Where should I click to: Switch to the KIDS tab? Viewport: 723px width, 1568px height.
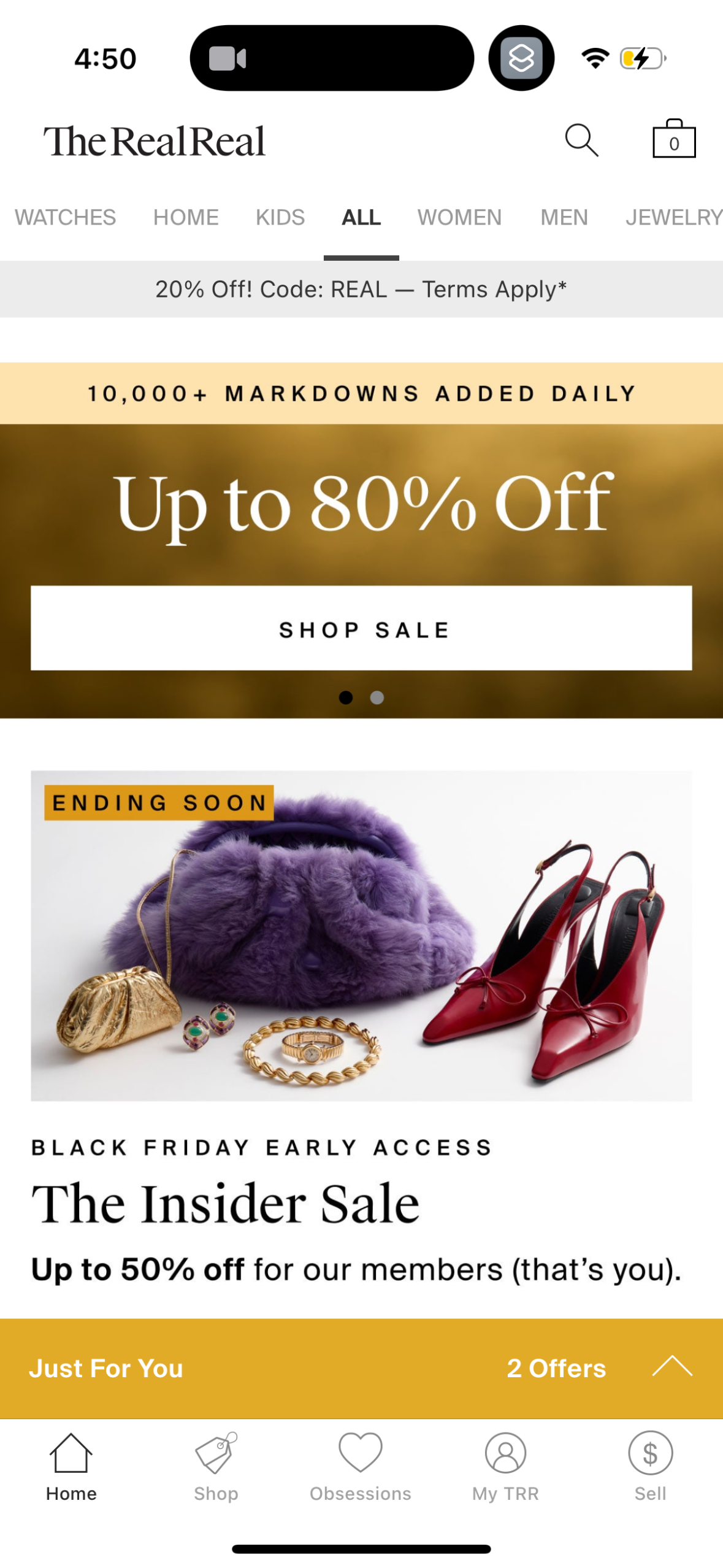280,217
